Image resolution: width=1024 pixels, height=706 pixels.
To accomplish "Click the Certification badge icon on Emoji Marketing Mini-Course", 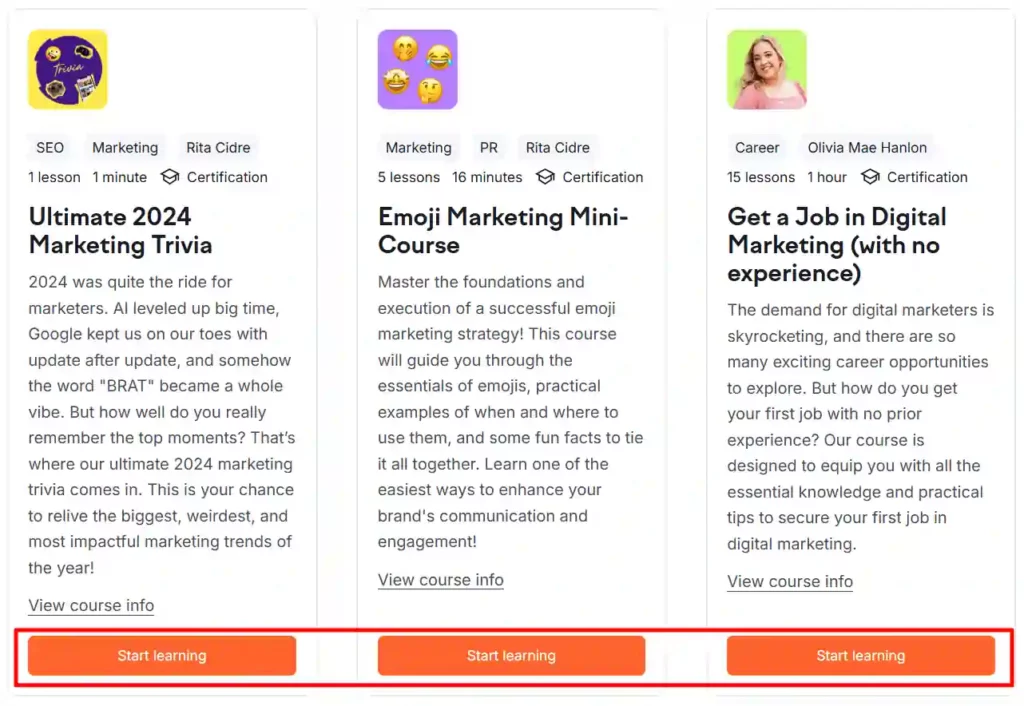I will click(x=543, y=177).
